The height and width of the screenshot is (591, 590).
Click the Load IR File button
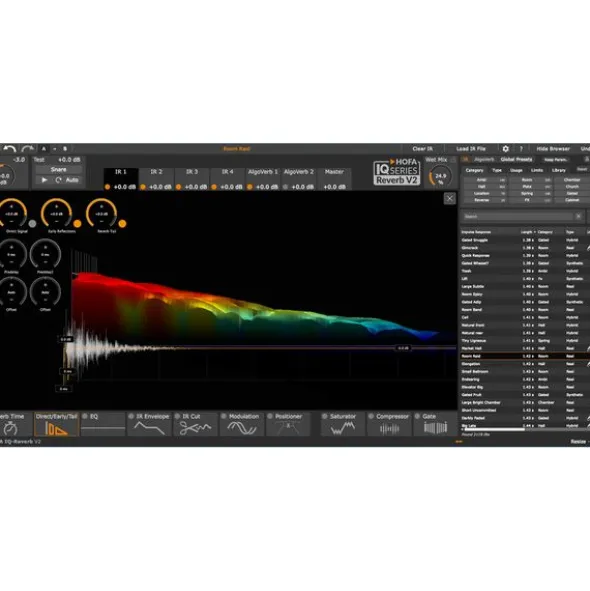(x=471, y=149)
